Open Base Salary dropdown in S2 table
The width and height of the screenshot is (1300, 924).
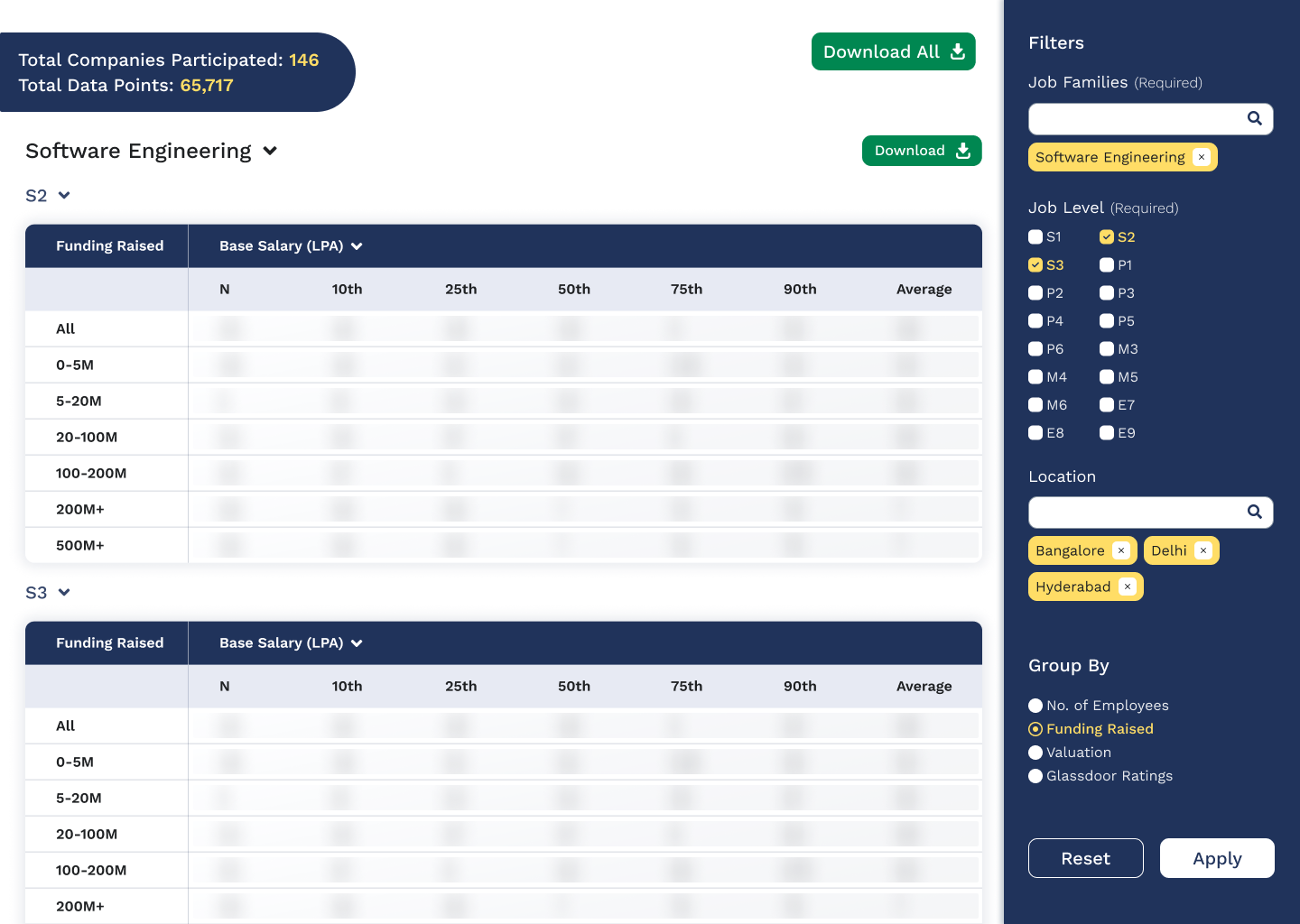[x=357, y=246]
